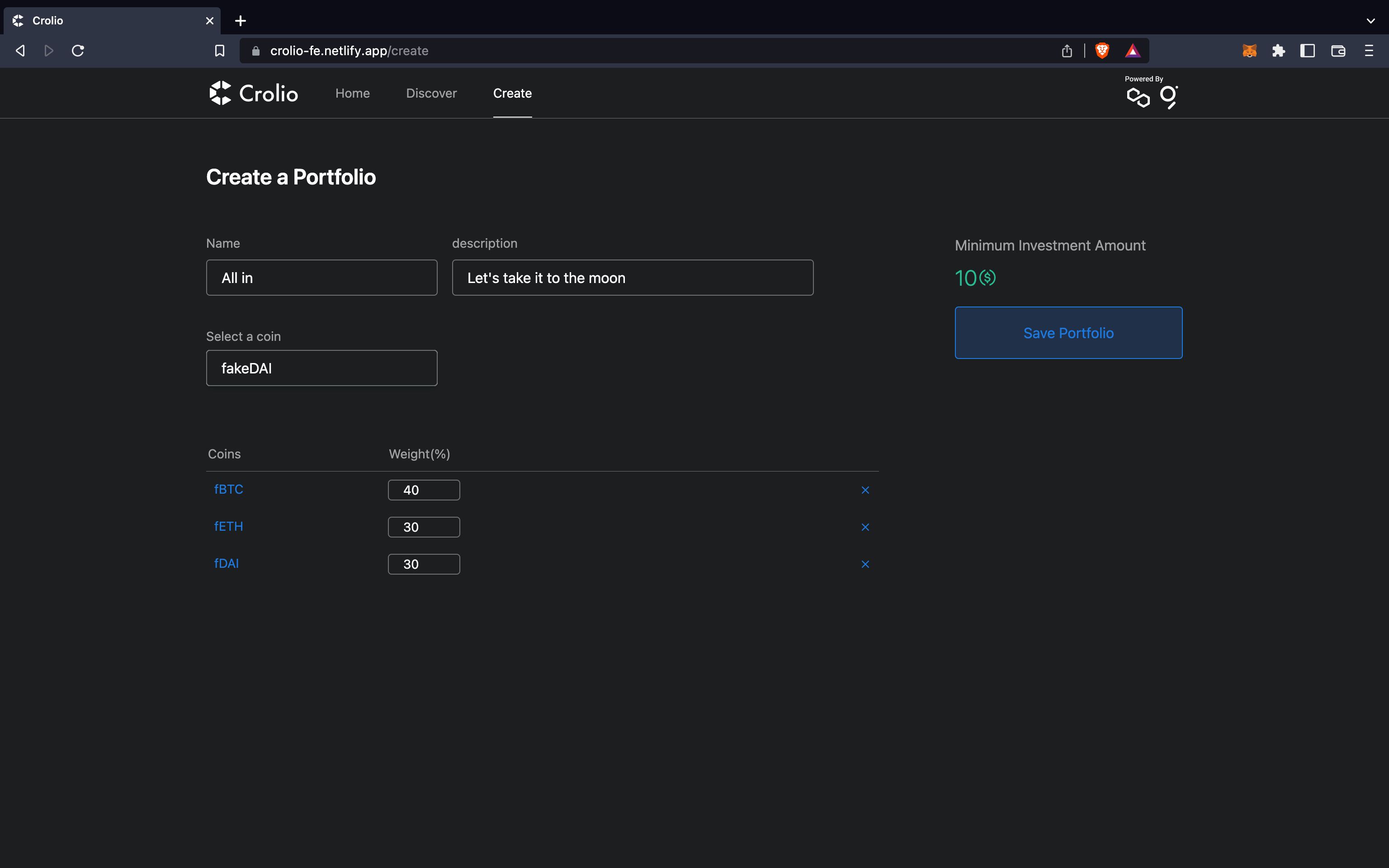The image size is (1389, 868).
Task: Click the Weight(%) column header
Action: pyautogui.click(x=420, y=454)
